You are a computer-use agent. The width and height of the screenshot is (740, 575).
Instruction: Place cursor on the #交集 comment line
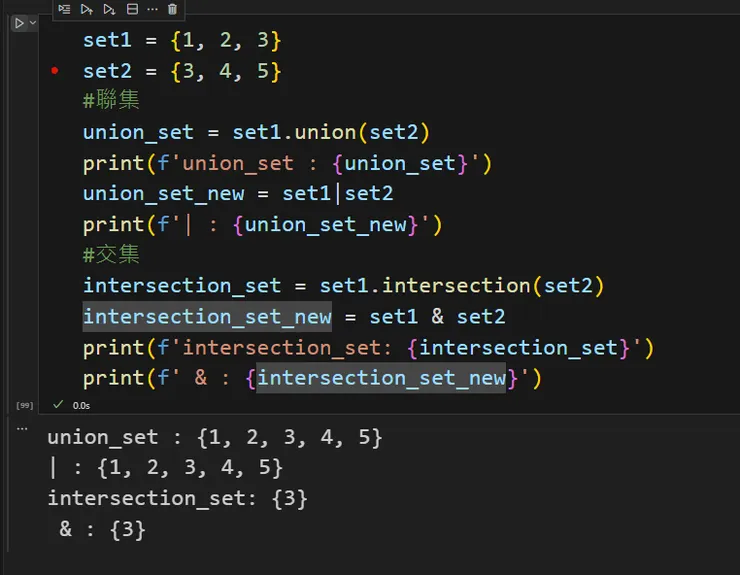114,256
